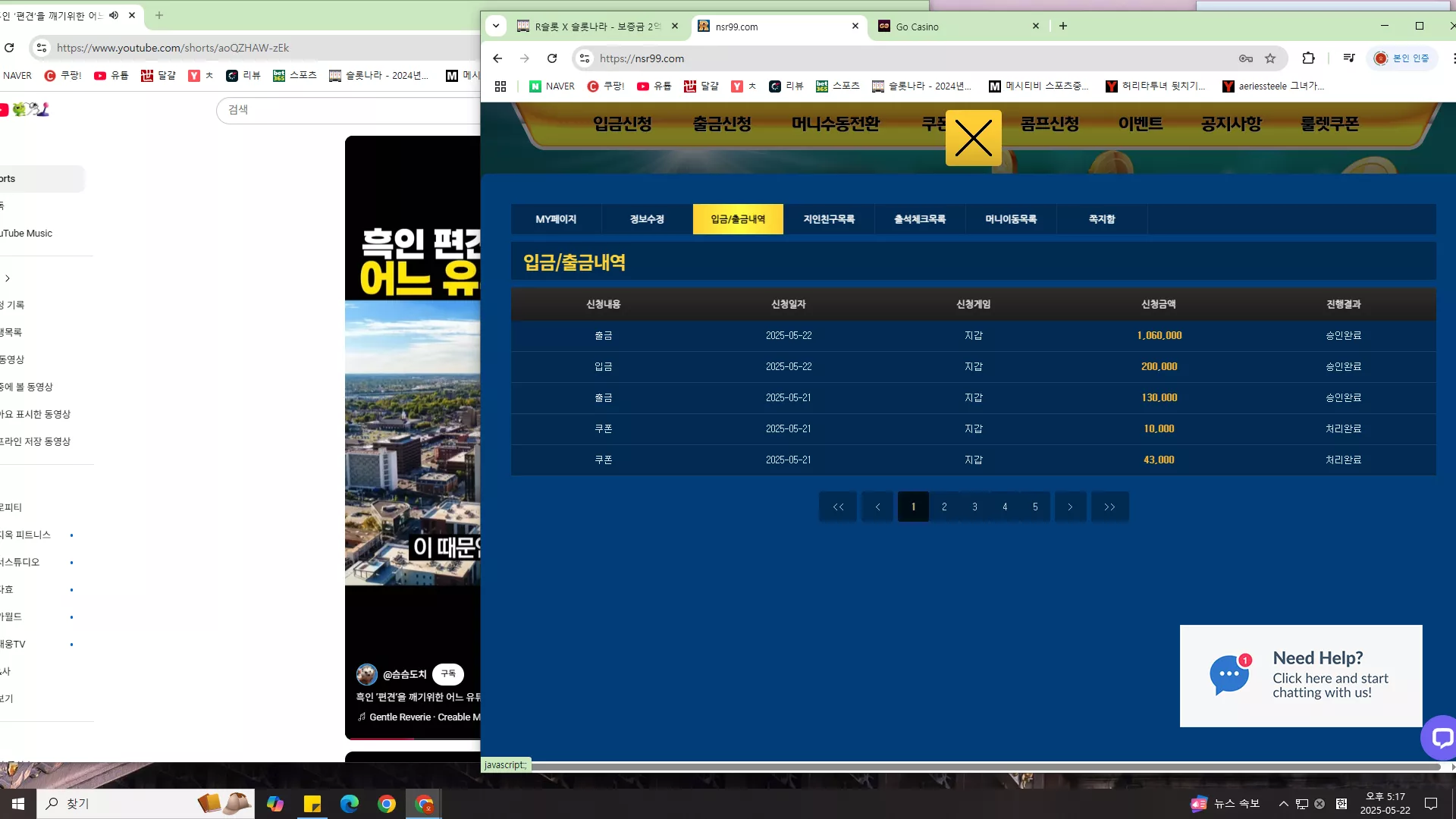Subscribe with the 구독 button

click(448, 673)
